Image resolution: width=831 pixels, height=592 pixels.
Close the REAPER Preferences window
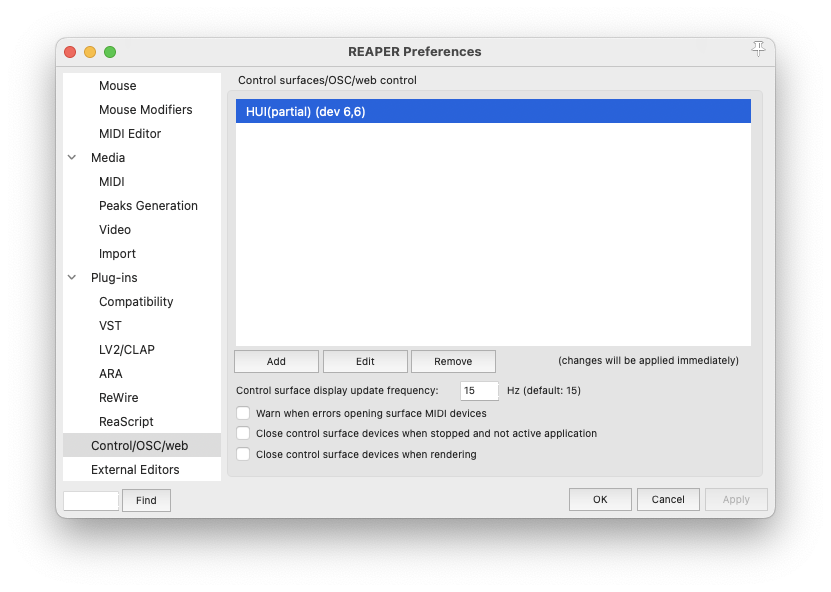pyautogui.click(x=70, y=52)
